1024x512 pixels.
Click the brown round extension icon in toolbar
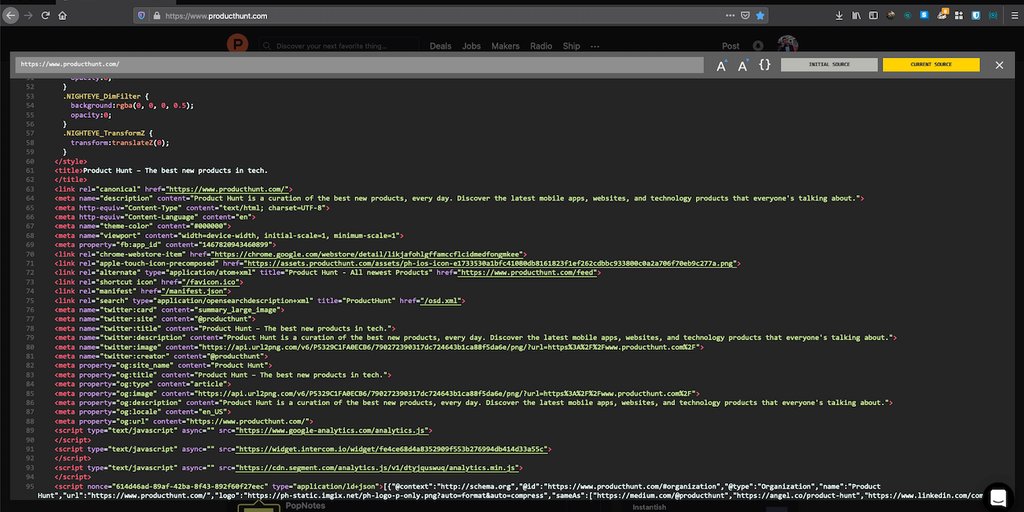[x=891, y=15]
